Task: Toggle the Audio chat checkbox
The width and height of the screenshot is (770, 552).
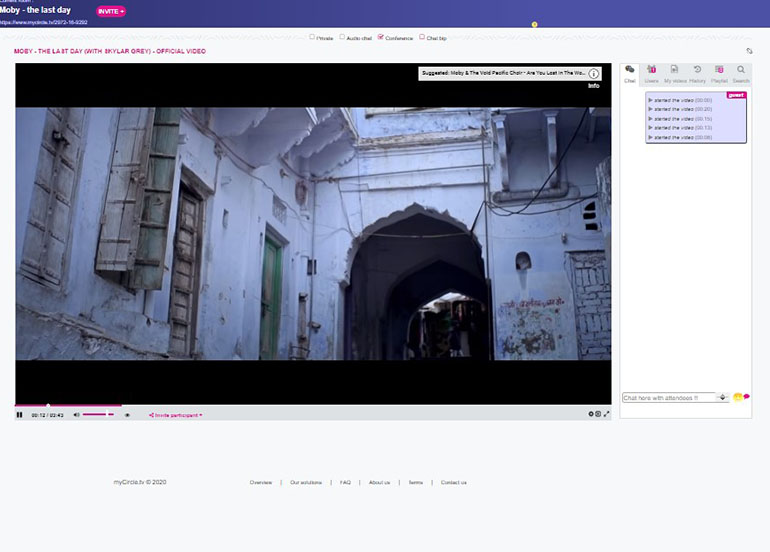Action: [x=342, y=37]
